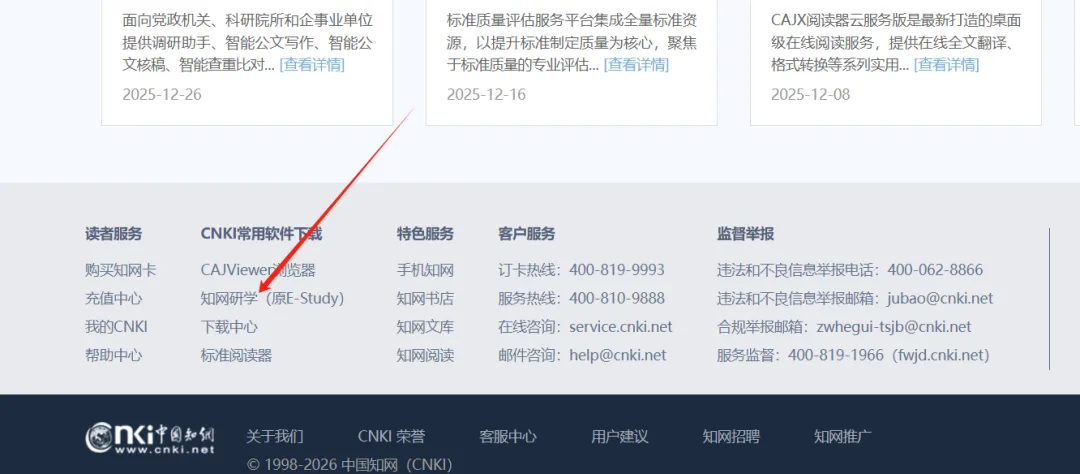
Task: Download CAJViewer浏览器
Action: [x=258, y=270]
